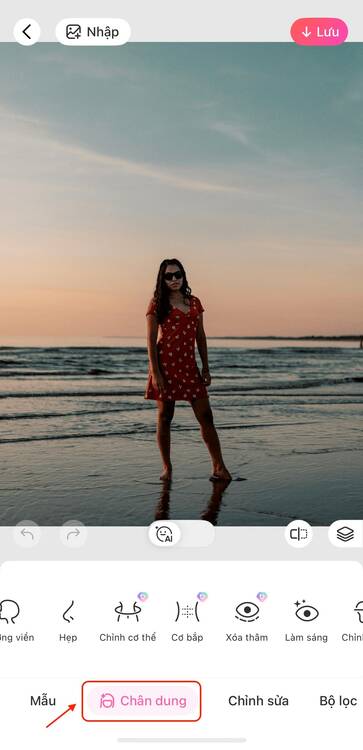
Task: Tap the back arrow button
Action: coord(27,32)
